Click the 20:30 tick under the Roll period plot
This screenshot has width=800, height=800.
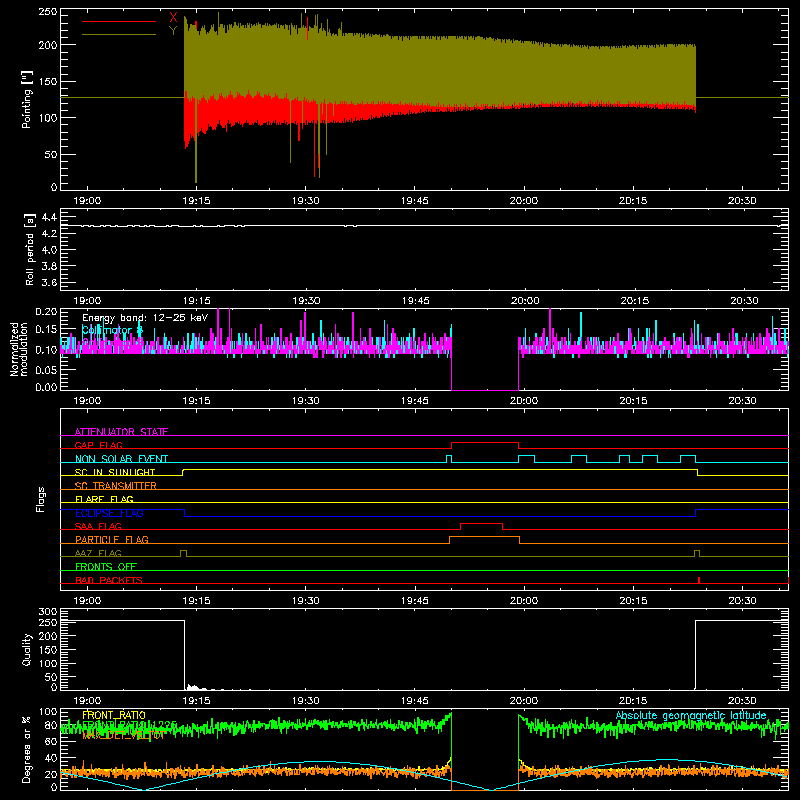click(x=744, y=301)
